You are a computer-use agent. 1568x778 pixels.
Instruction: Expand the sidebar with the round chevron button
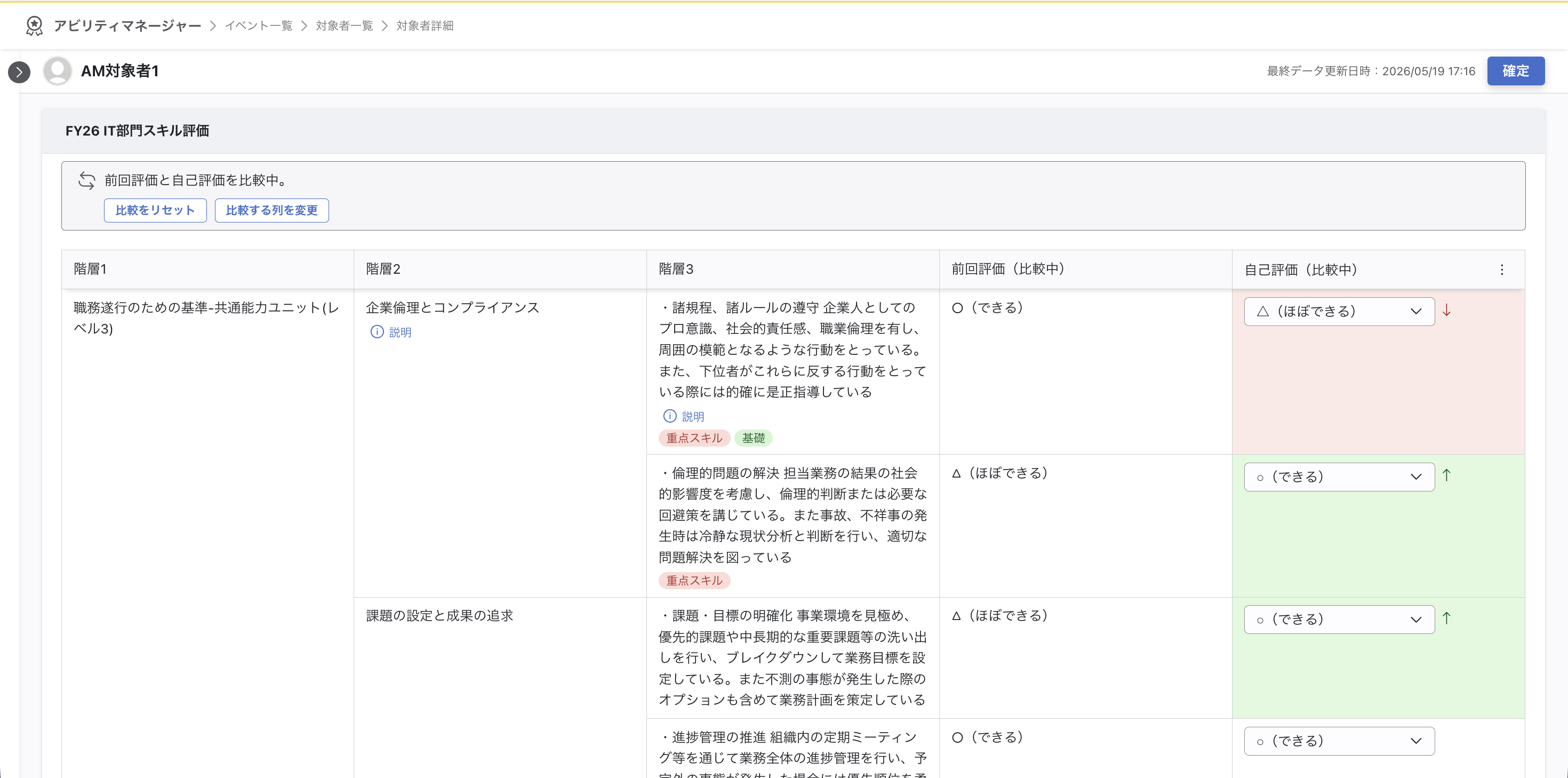(19, 72)
